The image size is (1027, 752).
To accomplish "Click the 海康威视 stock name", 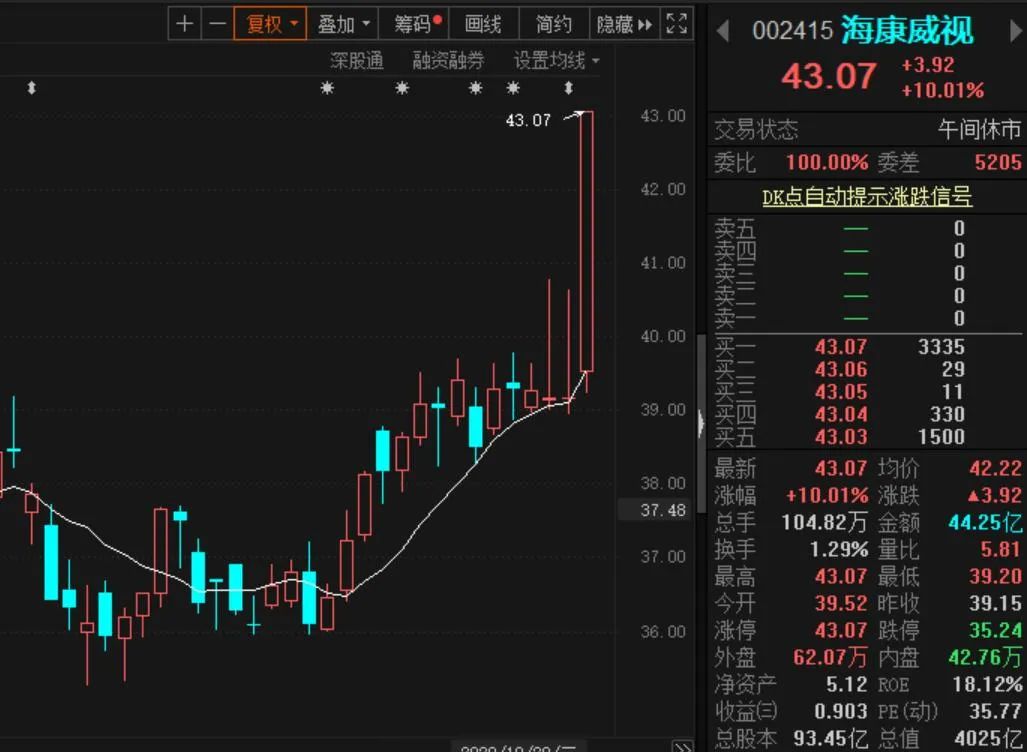I will (x=907, y=30).
